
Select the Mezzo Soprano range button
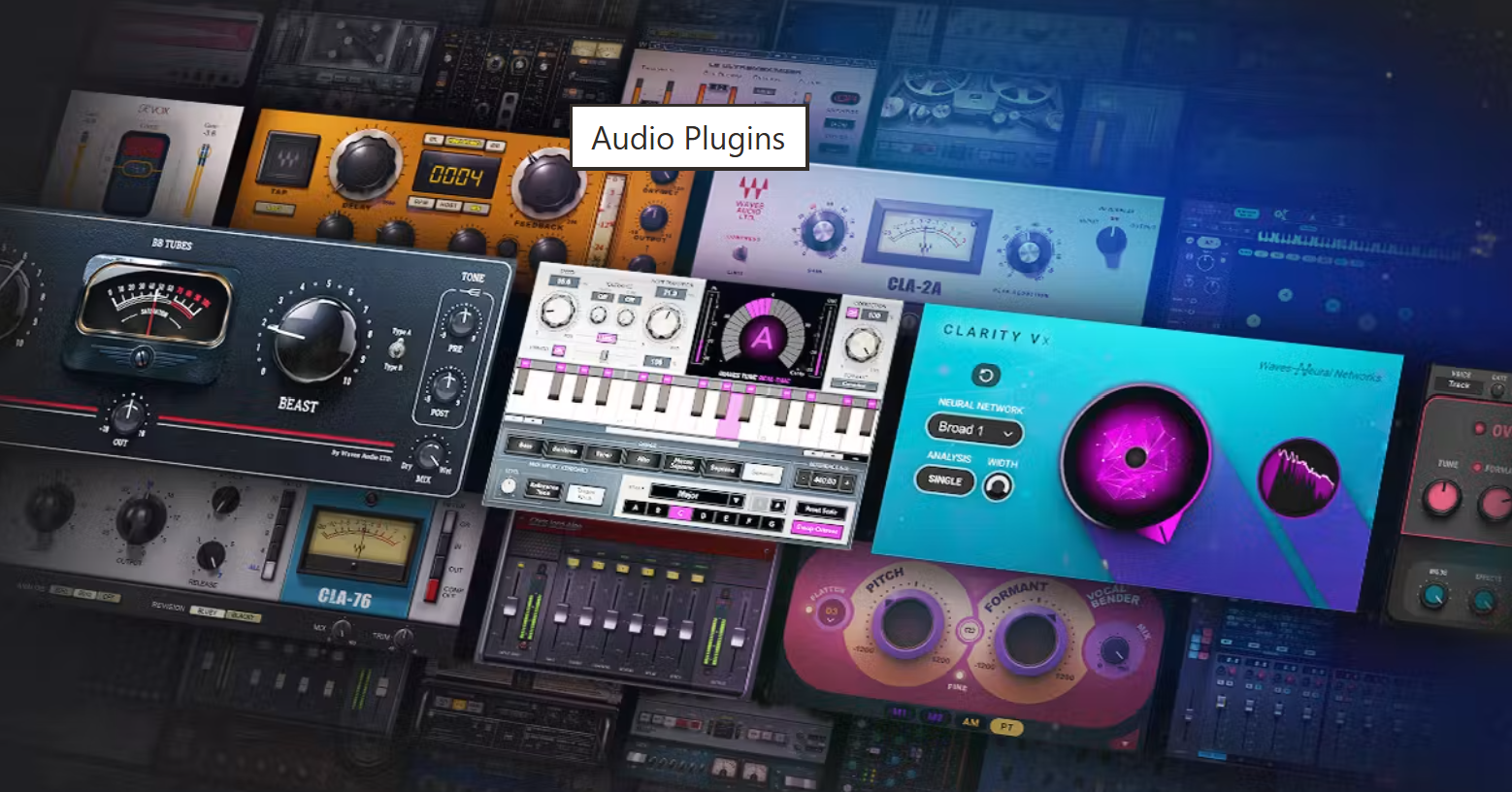[x=681, y=464]
